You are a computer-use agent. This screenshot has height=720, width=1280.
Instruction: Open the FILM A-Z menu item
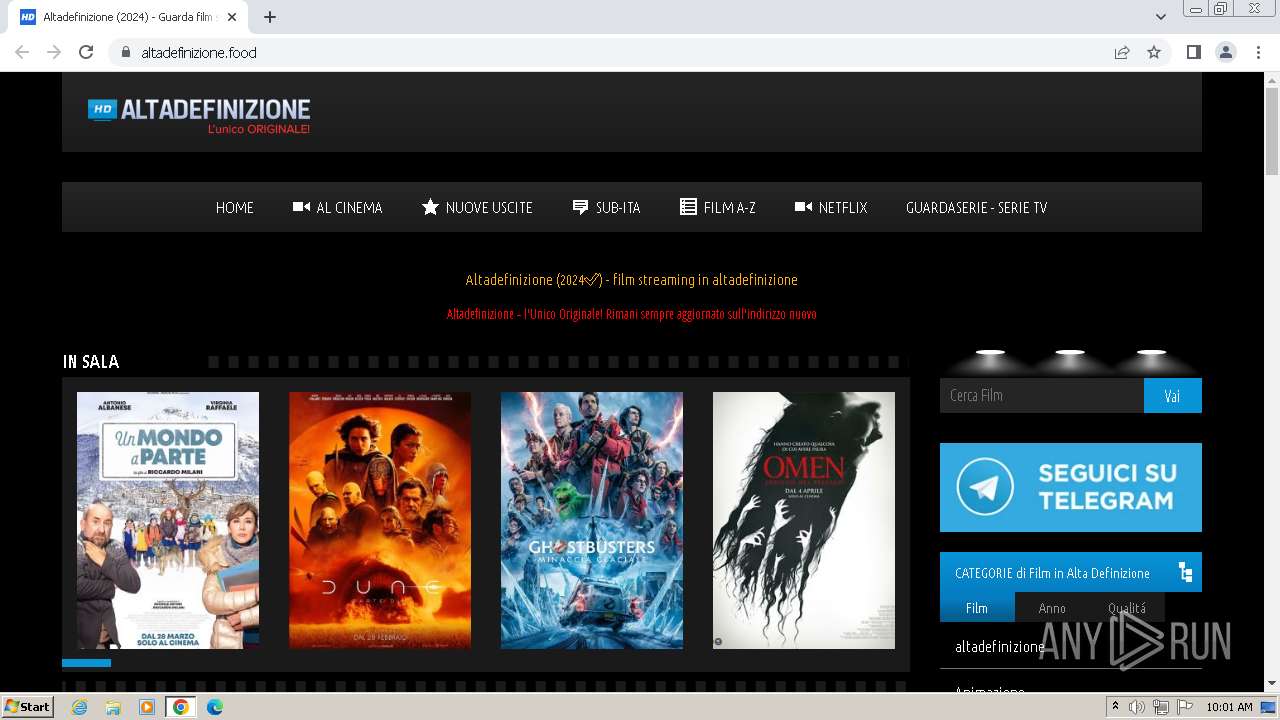tap(717, 207)
